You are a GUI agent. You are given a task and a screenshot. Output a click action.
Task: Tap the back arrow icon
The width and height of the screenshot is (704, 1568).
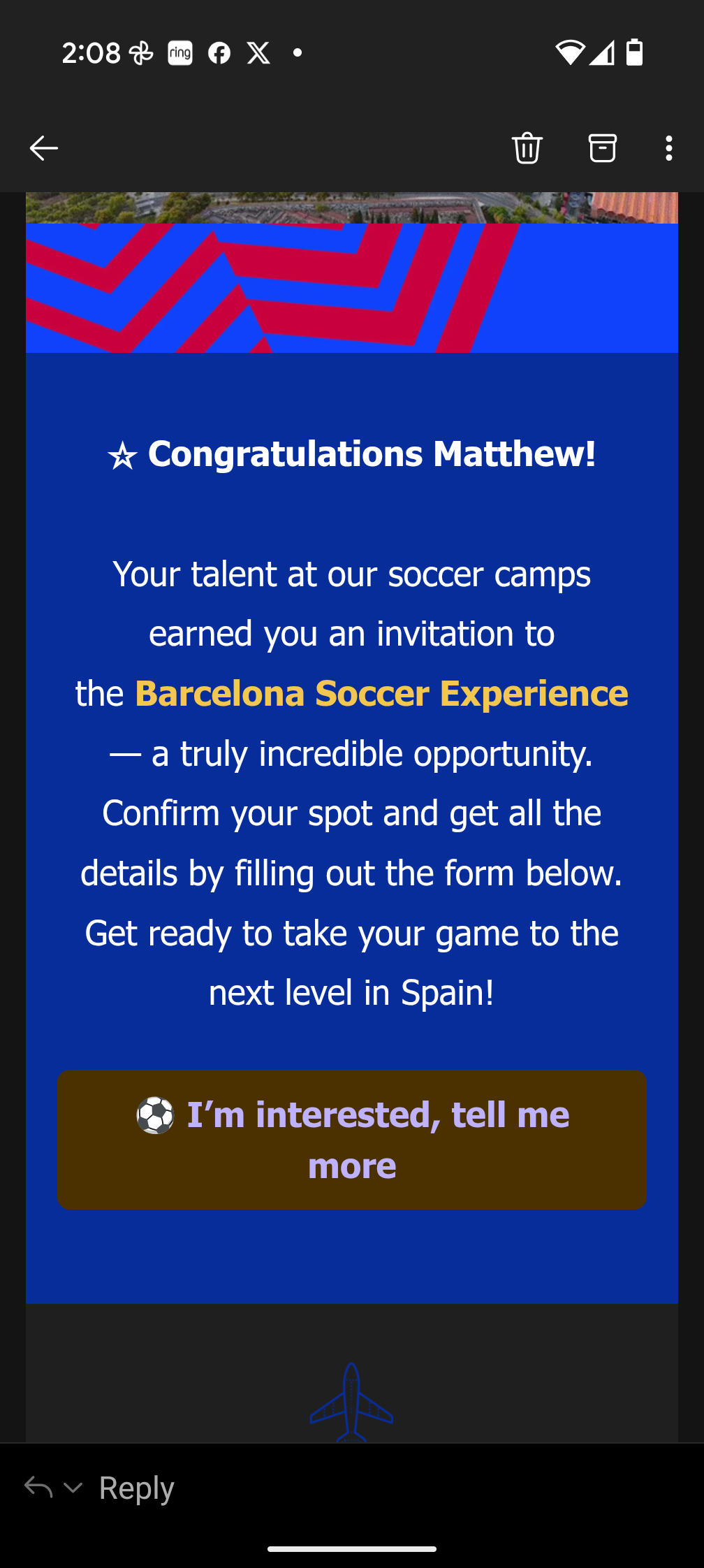pyautogui.click(x=43, y=148)
